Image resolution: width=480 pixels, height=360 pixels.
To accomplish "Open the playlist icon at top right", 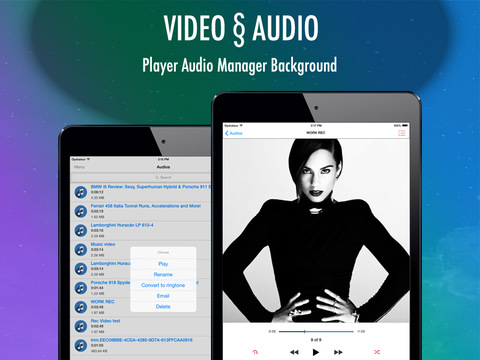I will [402, 133].
